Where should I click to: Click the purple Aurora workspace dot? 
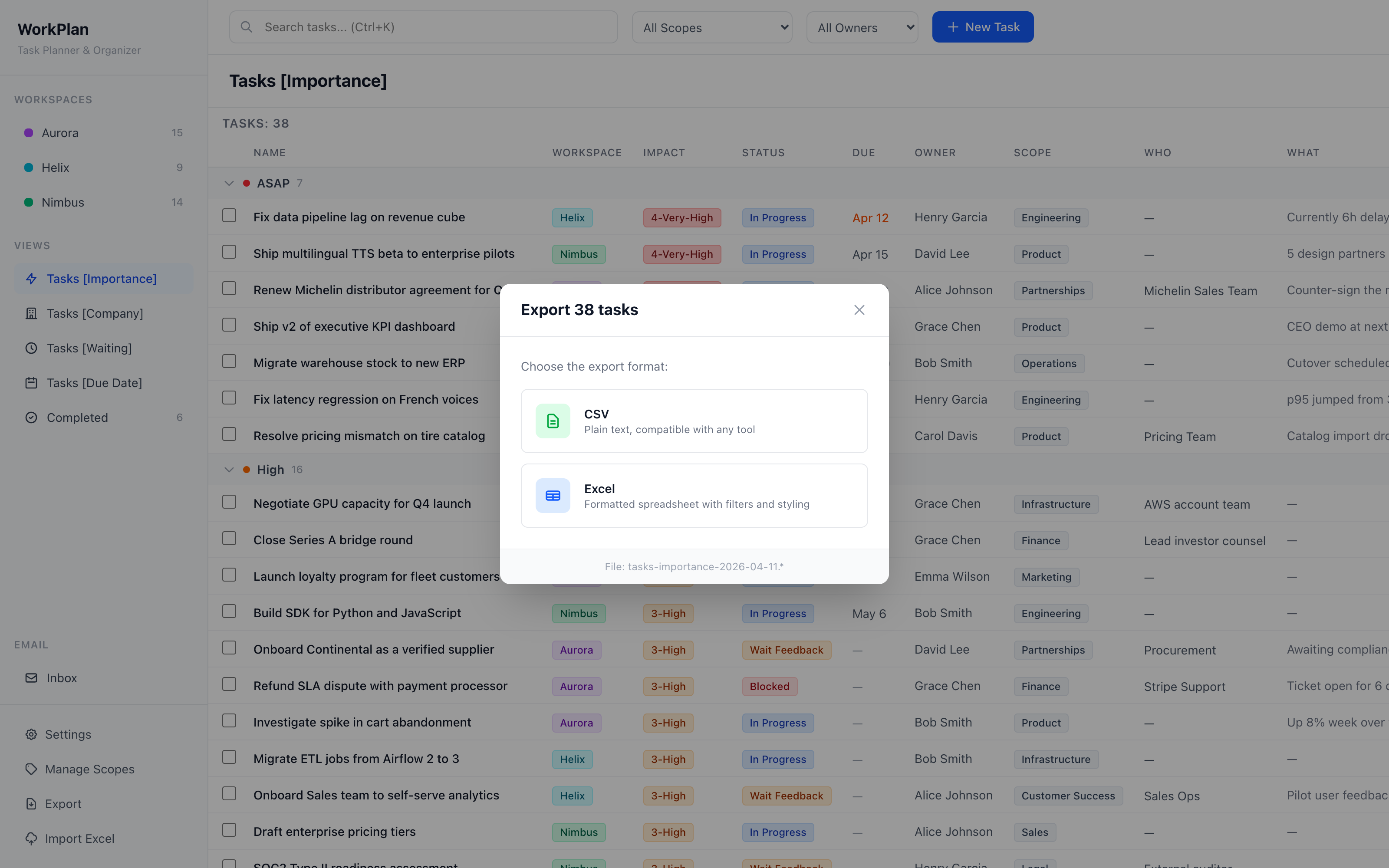point(28,133)
